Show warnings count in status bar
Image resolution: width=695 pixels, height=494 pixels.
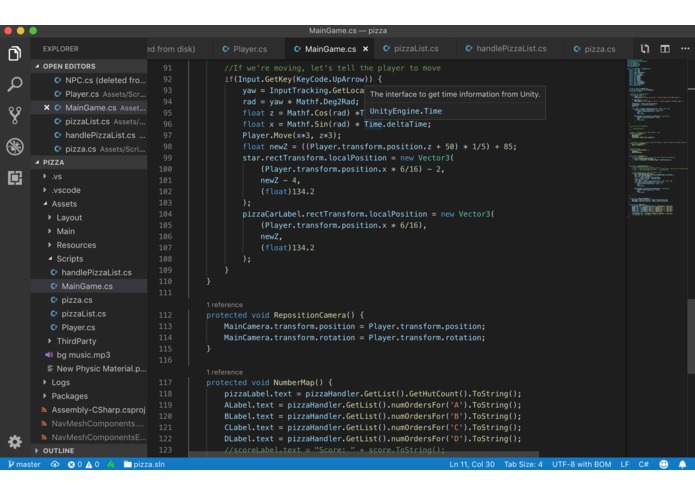92,464
